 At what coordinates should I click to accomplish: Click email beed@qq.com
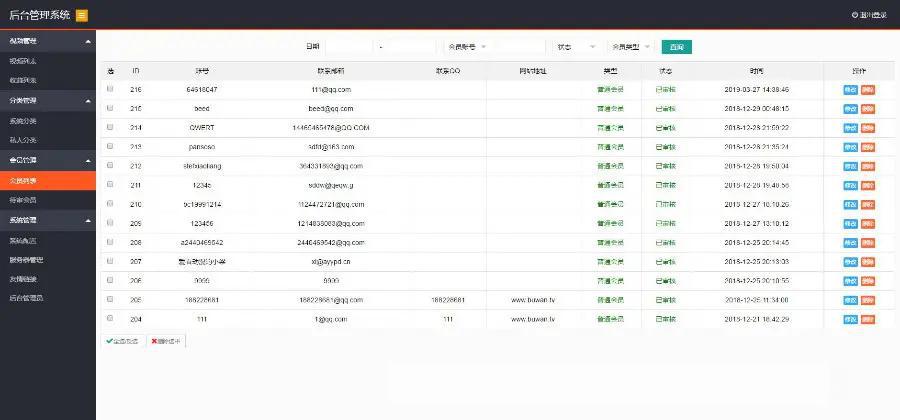(331, 108)
